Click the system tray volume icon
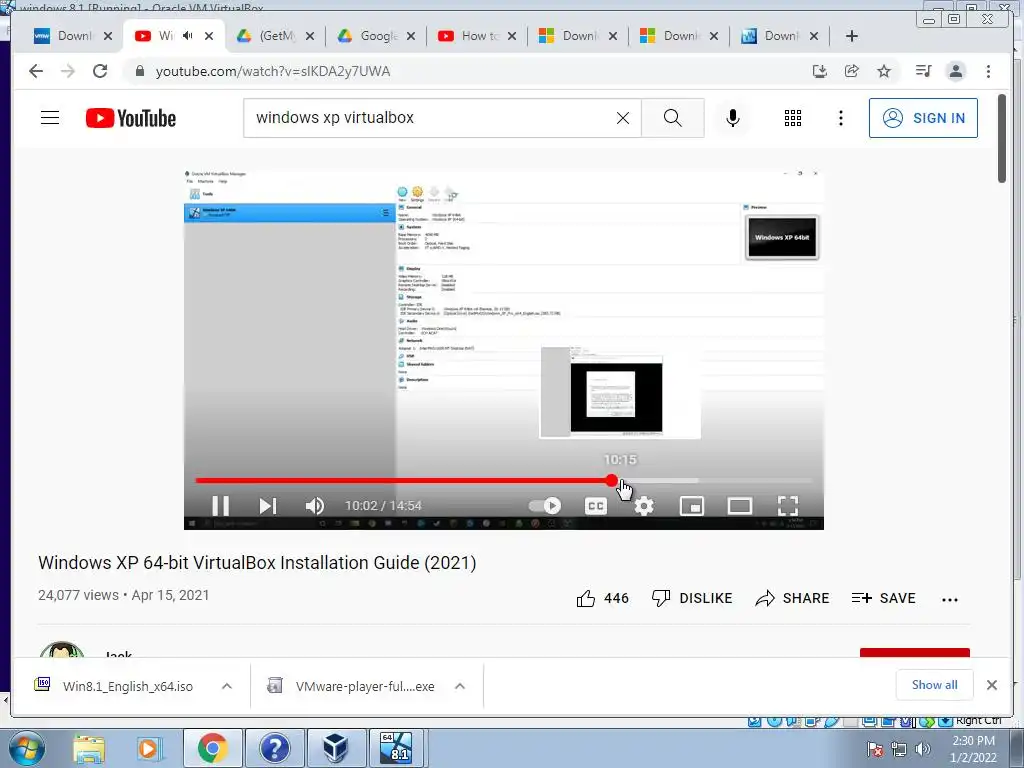Viewport: 1024px width, 768px height. pos(923,749)
